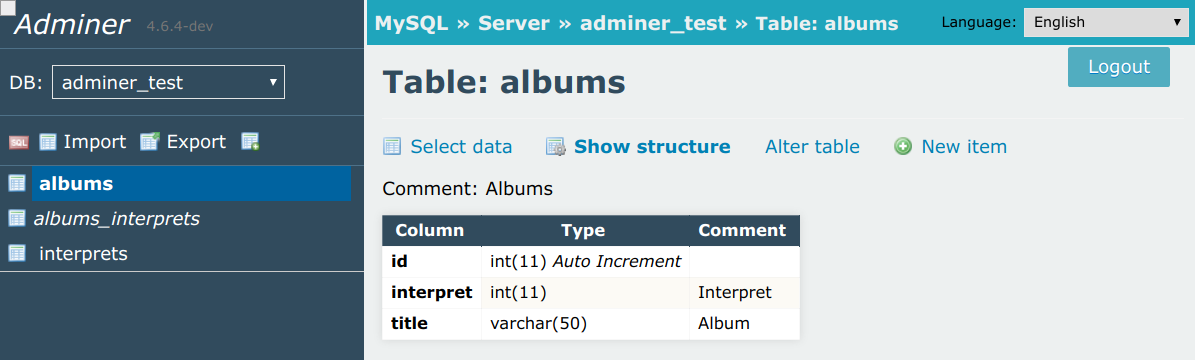
Task: Open the DB adminer_test dropdown
Action: tap(168, 82)
